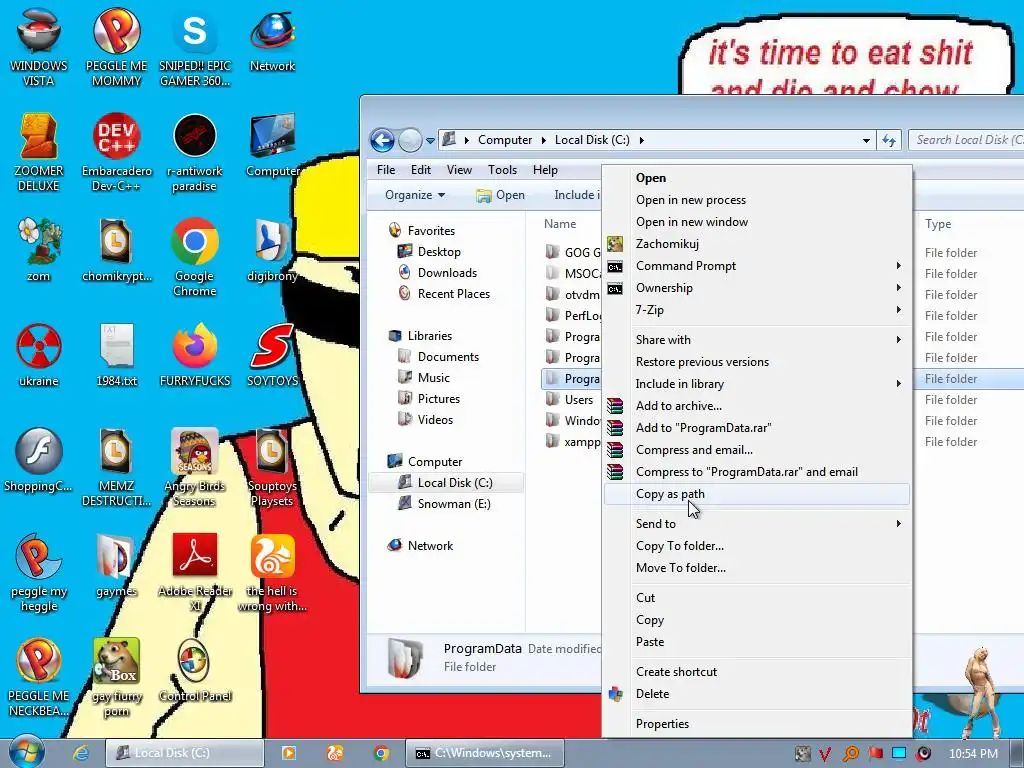Select the MEMZ DESTRUCTI... desktop icon
The image size is (1024, 768).
point(116,467)
